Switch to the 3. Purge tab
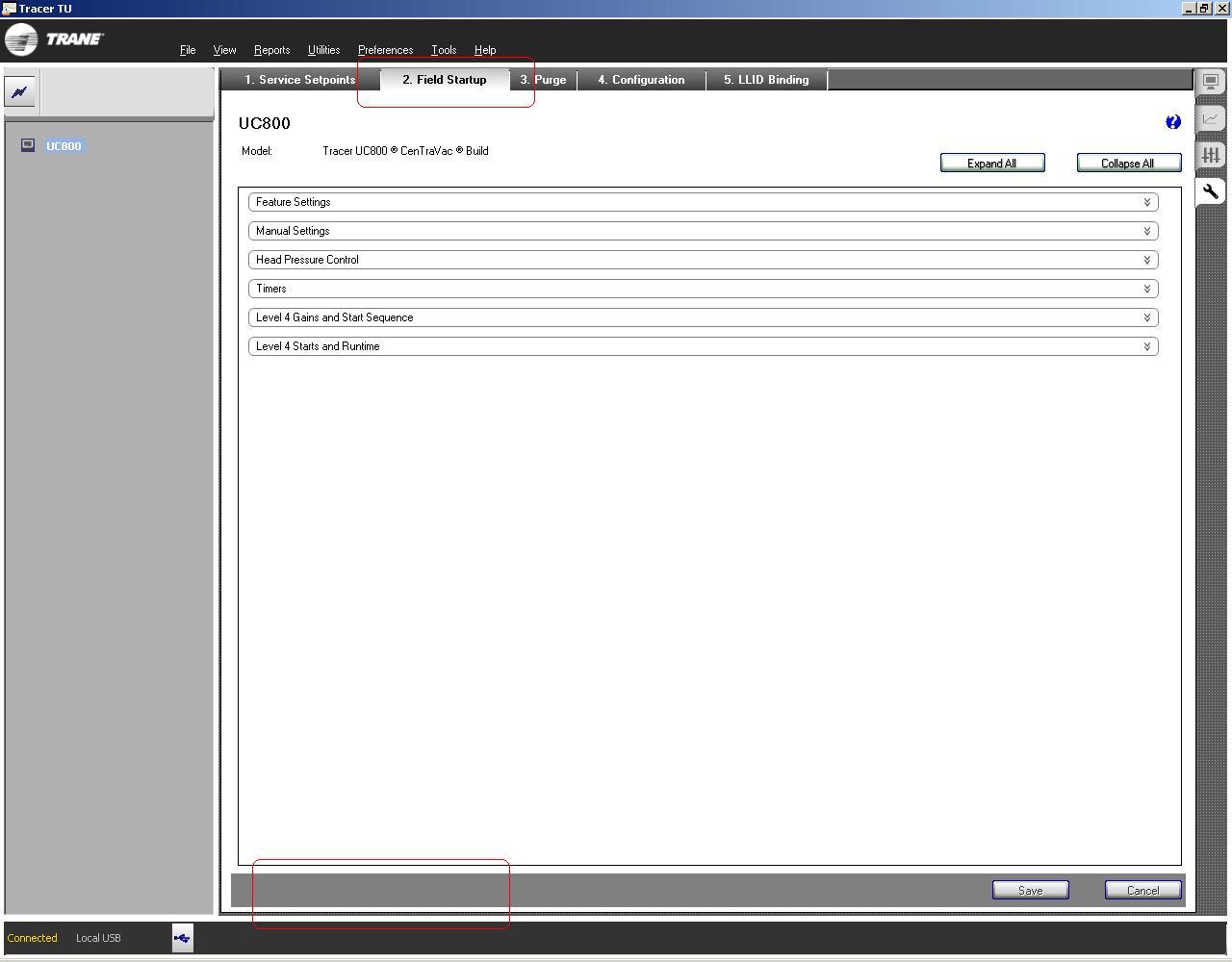1232x962 pixels. (544, 80)
